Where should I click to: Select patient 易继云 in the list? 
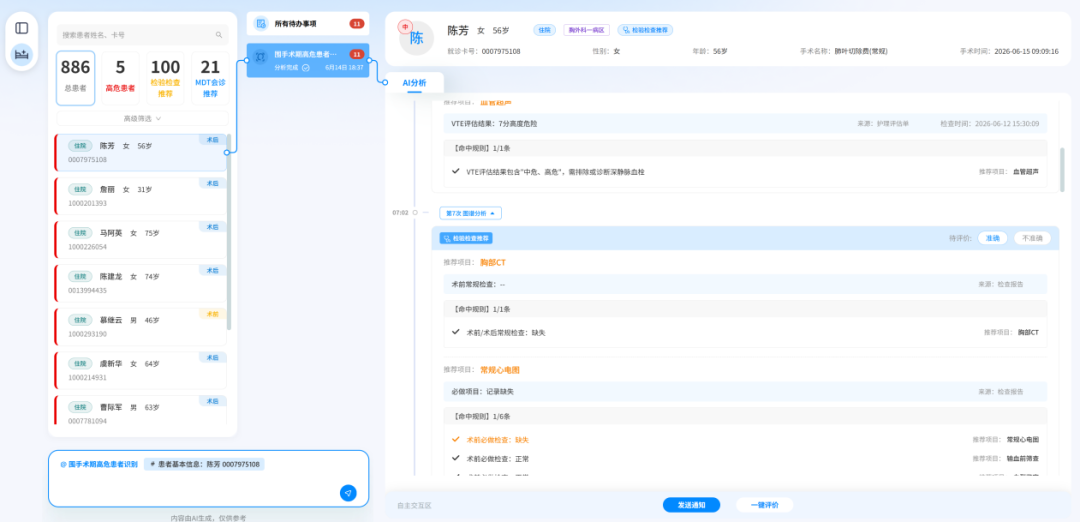tap(141, 326)
